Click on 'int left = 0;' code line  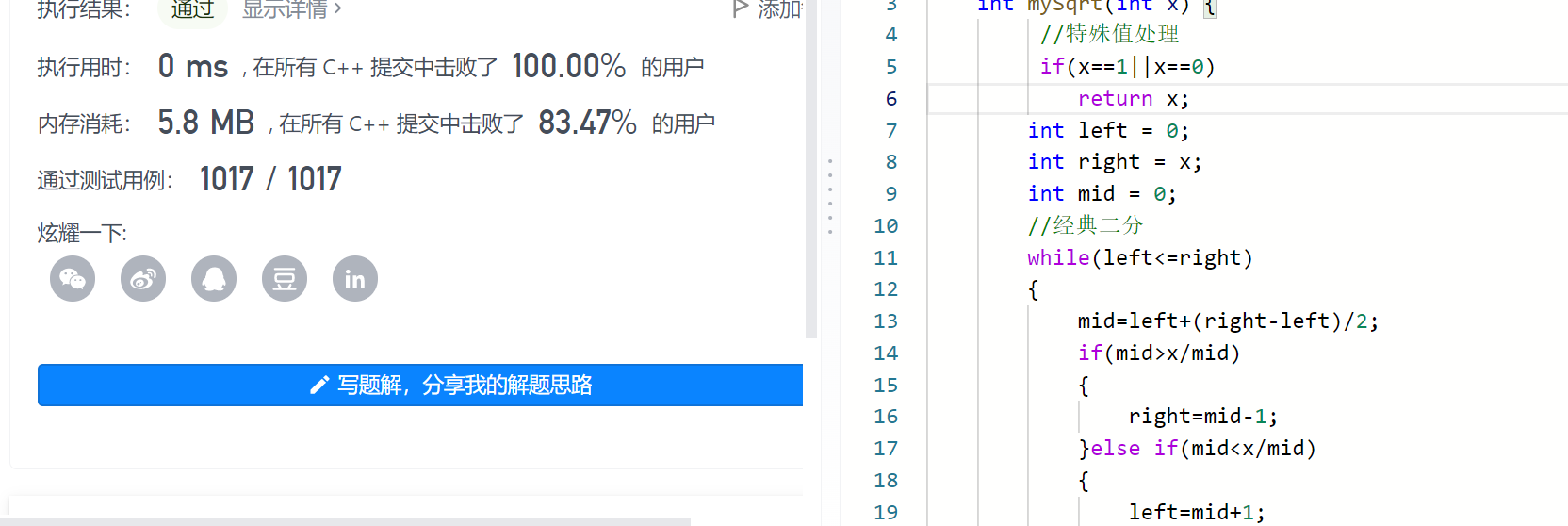[x=1108, y=131]
